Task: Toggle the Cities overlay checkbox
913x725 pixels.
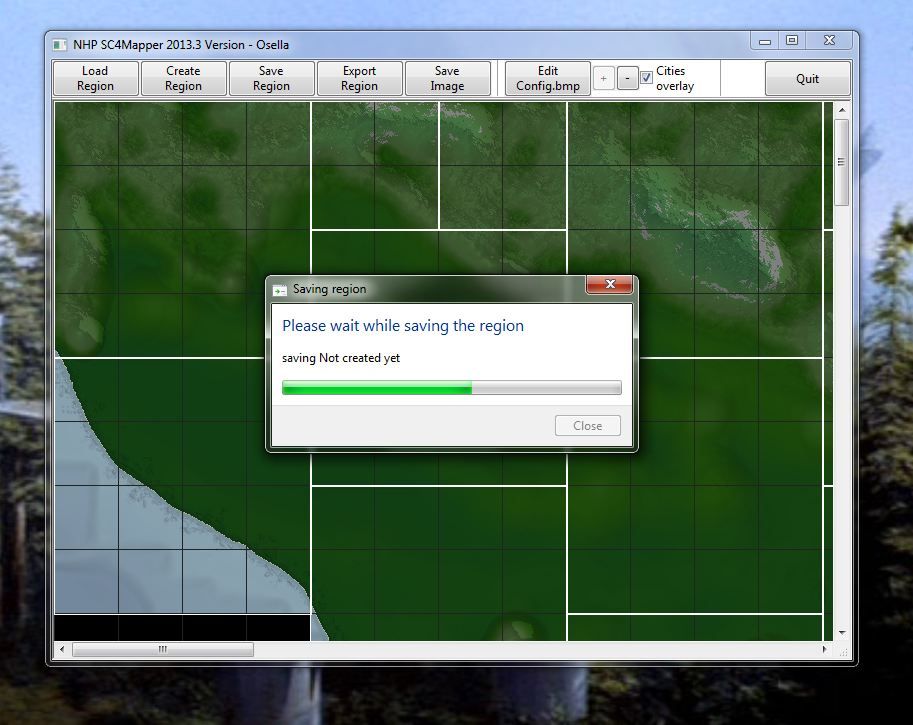Action: (x=646, y=77)
